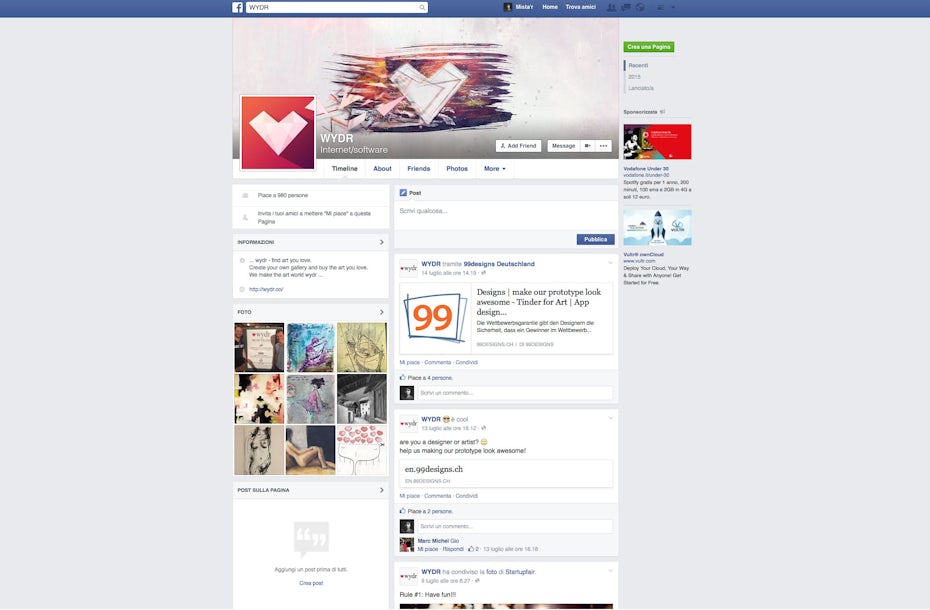Open the Vodafone Under 30 ad title link

point(646,169)
